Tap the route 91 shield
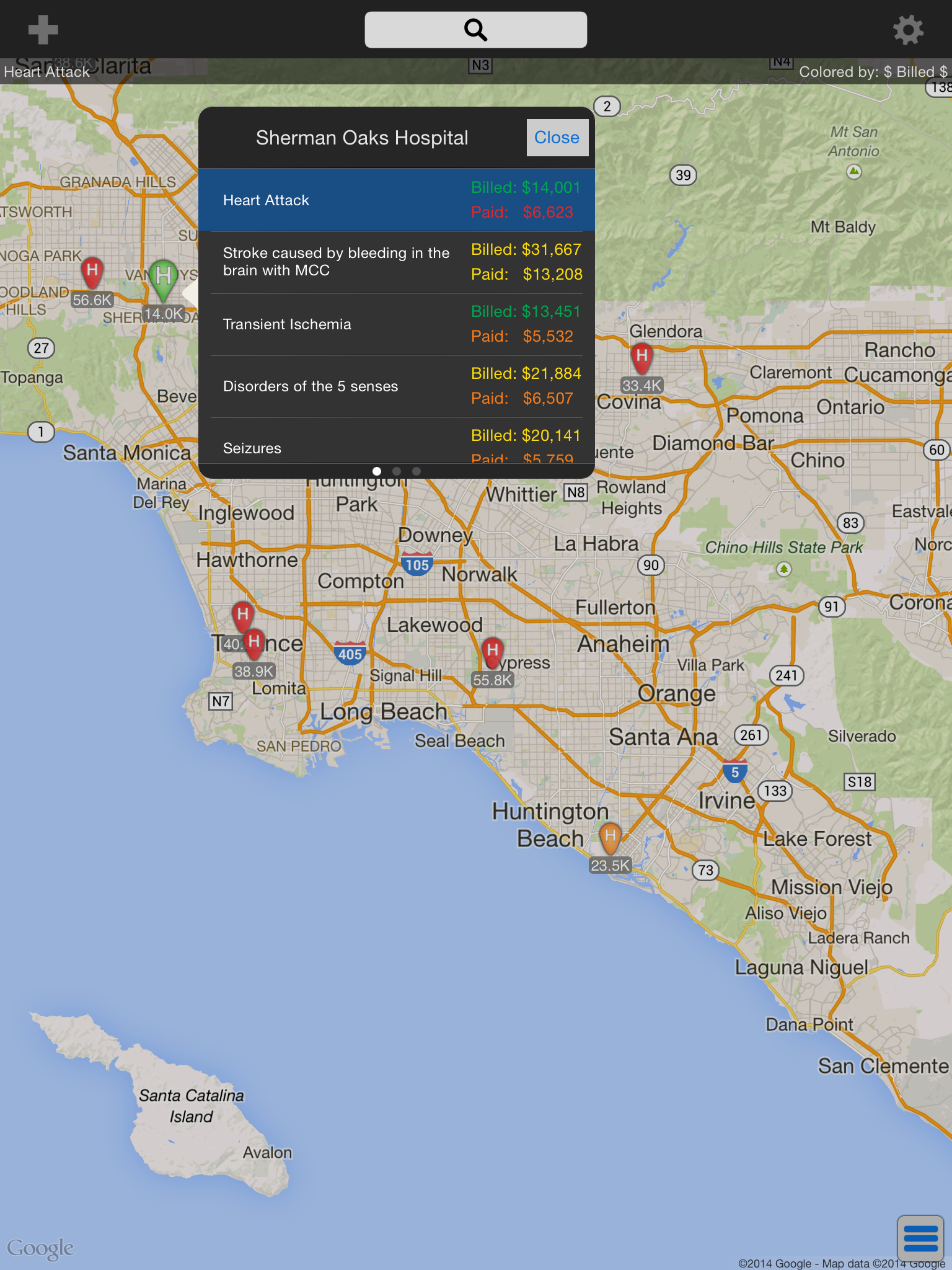Screen dimensions: 952x1270 [832, 606]
